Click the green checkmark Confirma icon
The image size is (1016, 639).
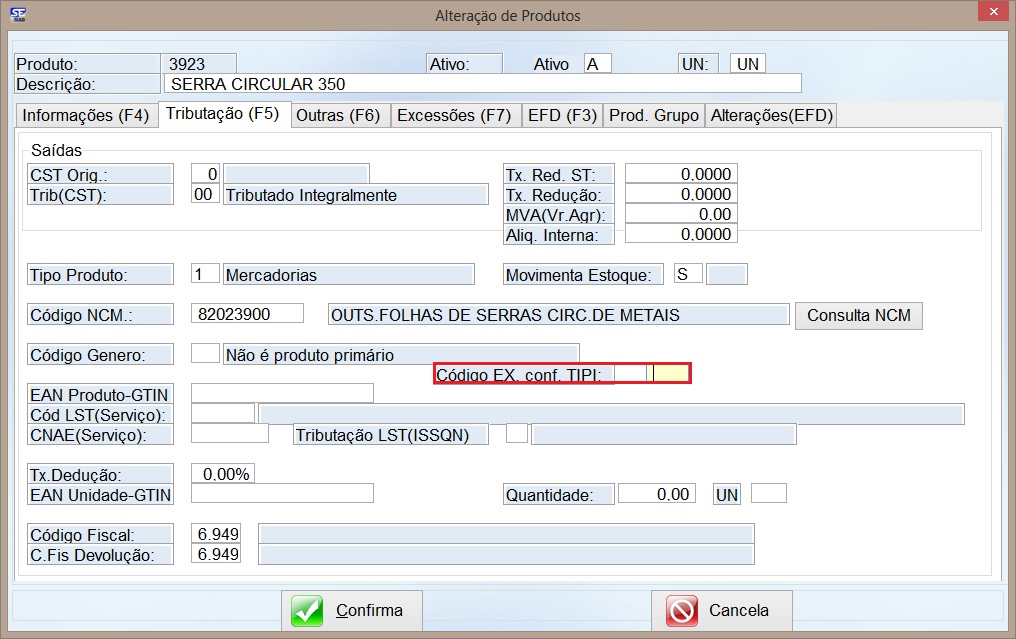[308, 610]
